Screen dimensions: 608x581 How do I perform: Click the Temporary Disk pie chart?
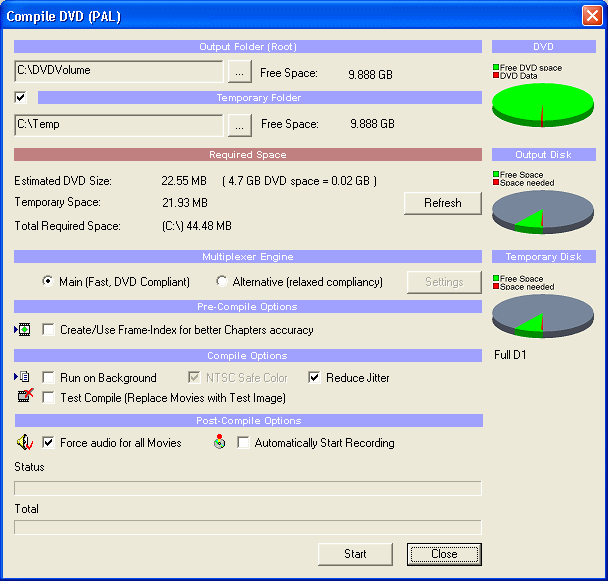tap(543, 316)
